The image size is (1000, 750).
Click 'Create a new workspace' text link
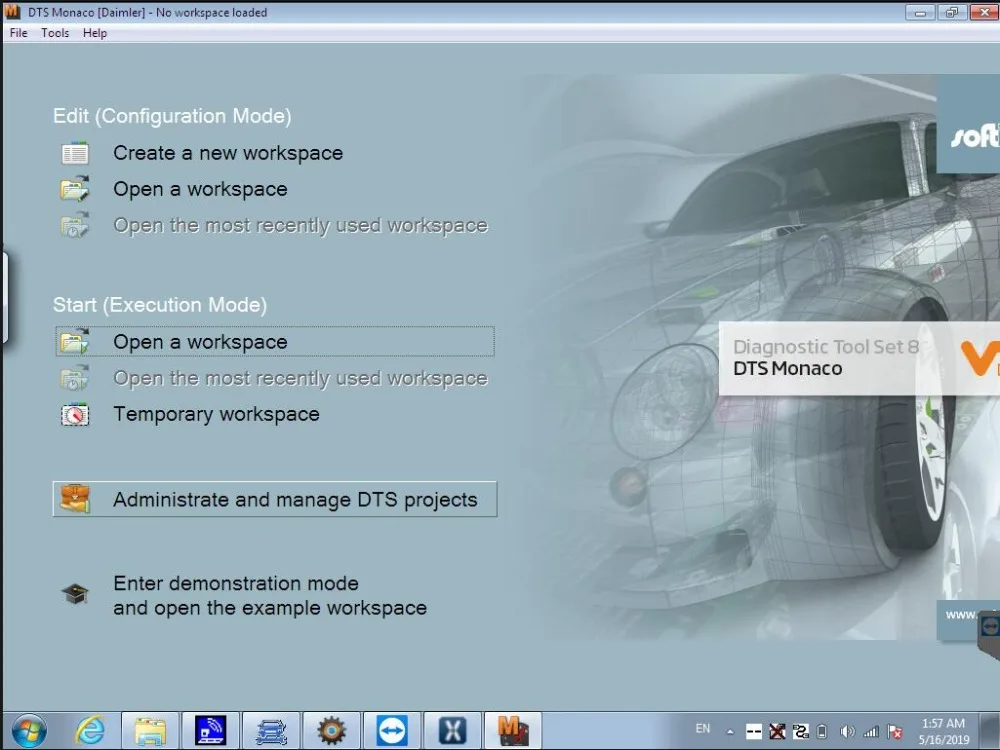click(x=228, y=153)
